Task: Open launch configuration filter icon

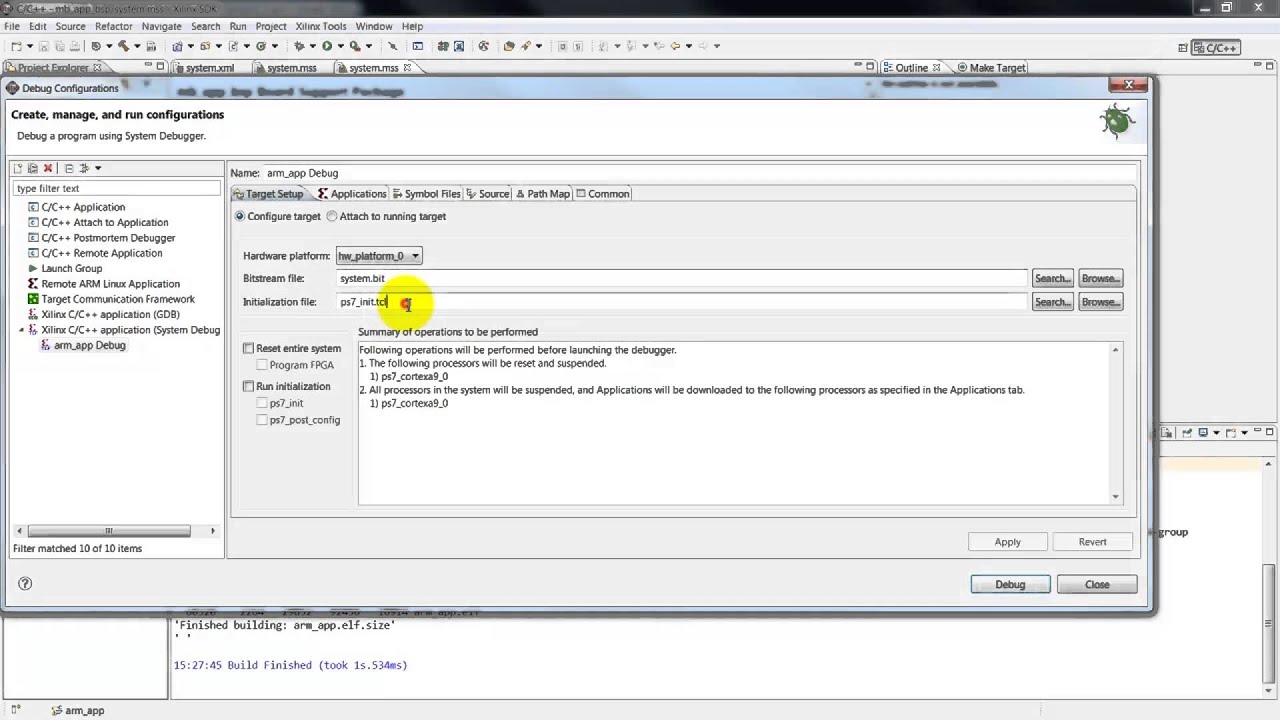Action: tap(85, 168)
